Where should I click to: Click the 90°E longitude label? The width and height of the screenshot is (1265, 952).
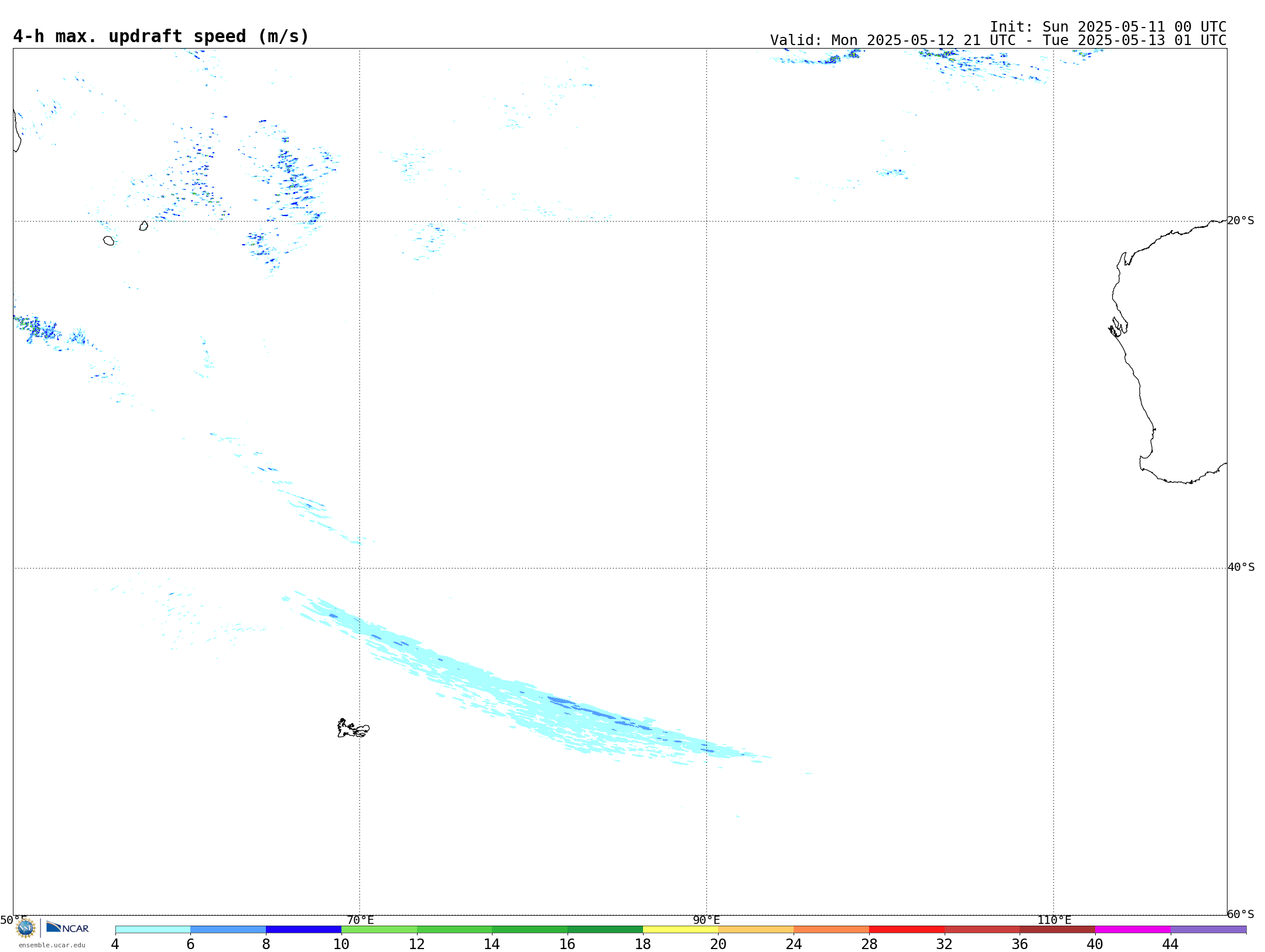click(706, 920)
